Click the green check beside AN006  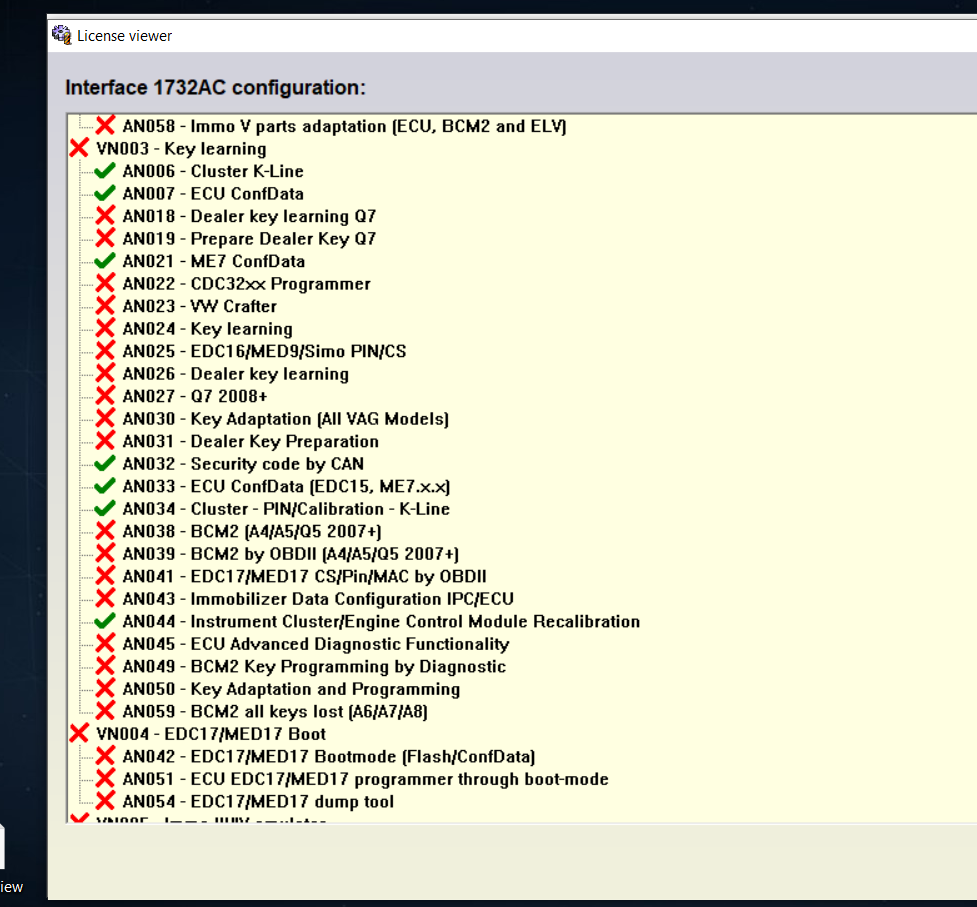click(105, 171)
